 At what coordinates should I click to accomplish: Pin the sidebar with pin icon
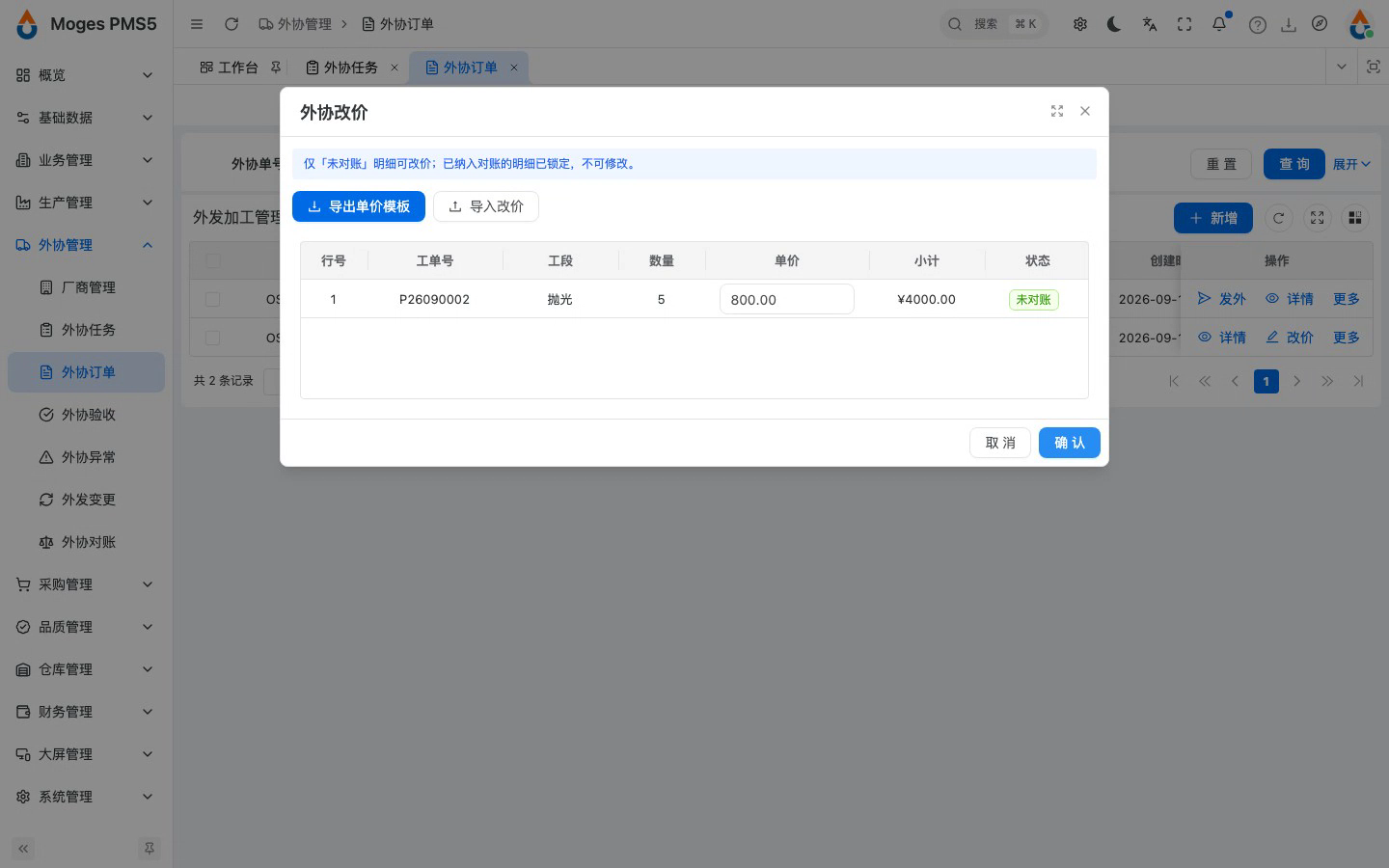(150, 849)
